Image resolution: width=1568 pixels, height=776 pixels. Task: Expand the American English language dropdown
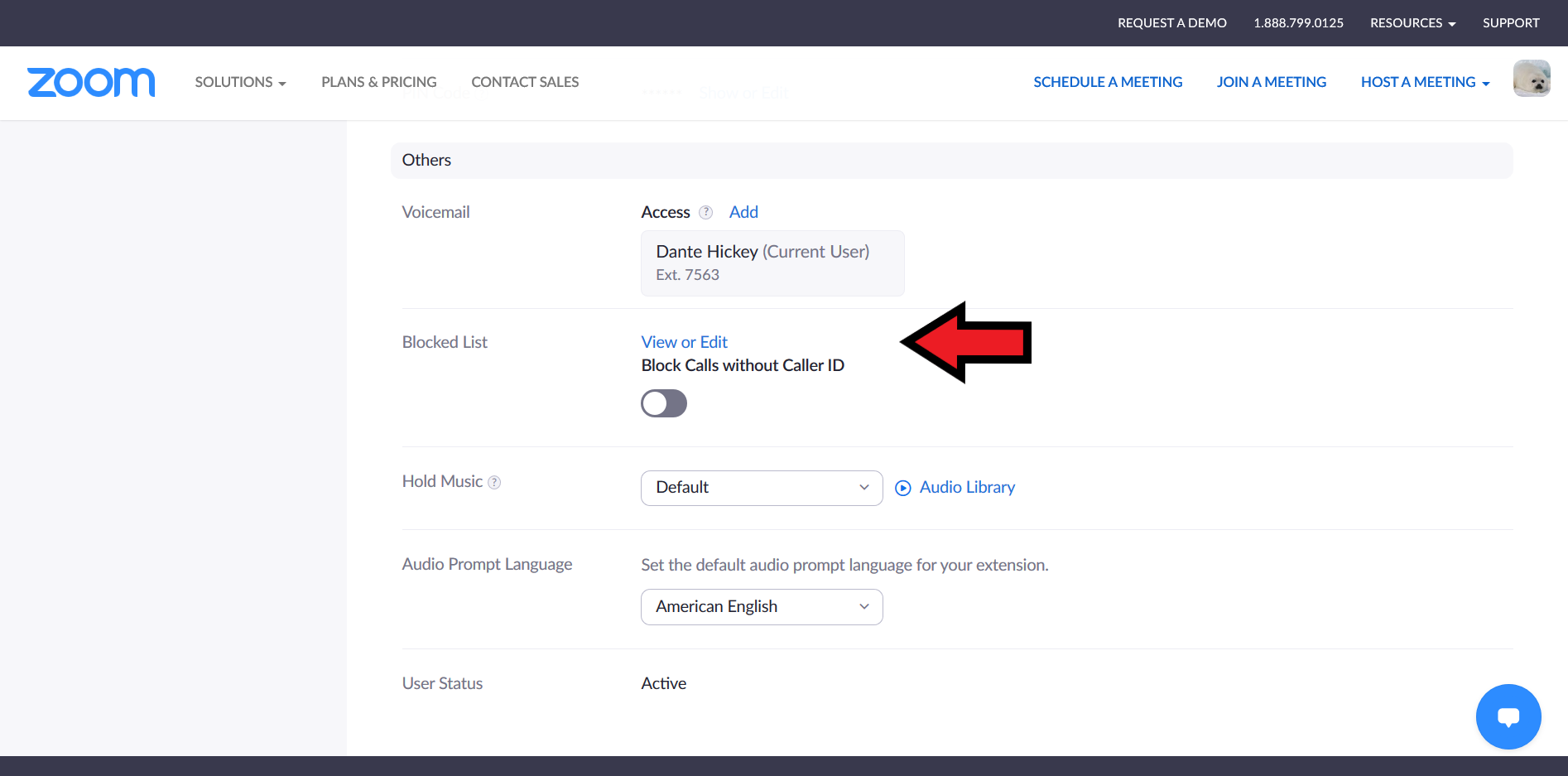[x=761, y=607]
